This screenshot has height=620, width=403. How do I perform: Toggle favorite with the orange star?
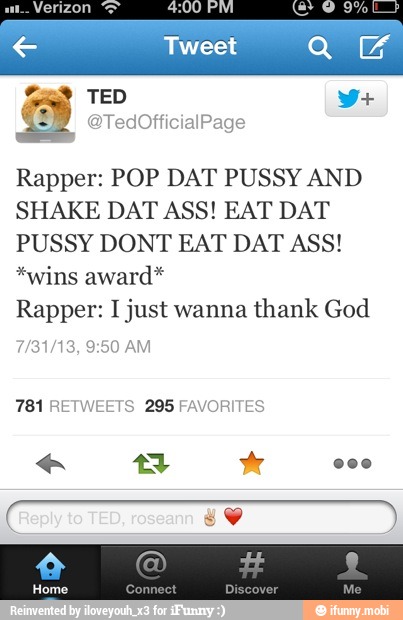click(252, 463)
